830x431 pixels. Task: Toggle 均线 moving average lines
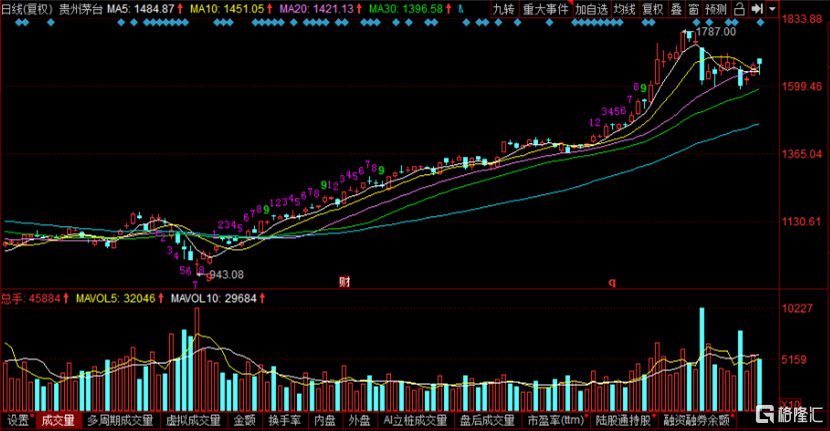pyautogui.click(x=625, y=9)
